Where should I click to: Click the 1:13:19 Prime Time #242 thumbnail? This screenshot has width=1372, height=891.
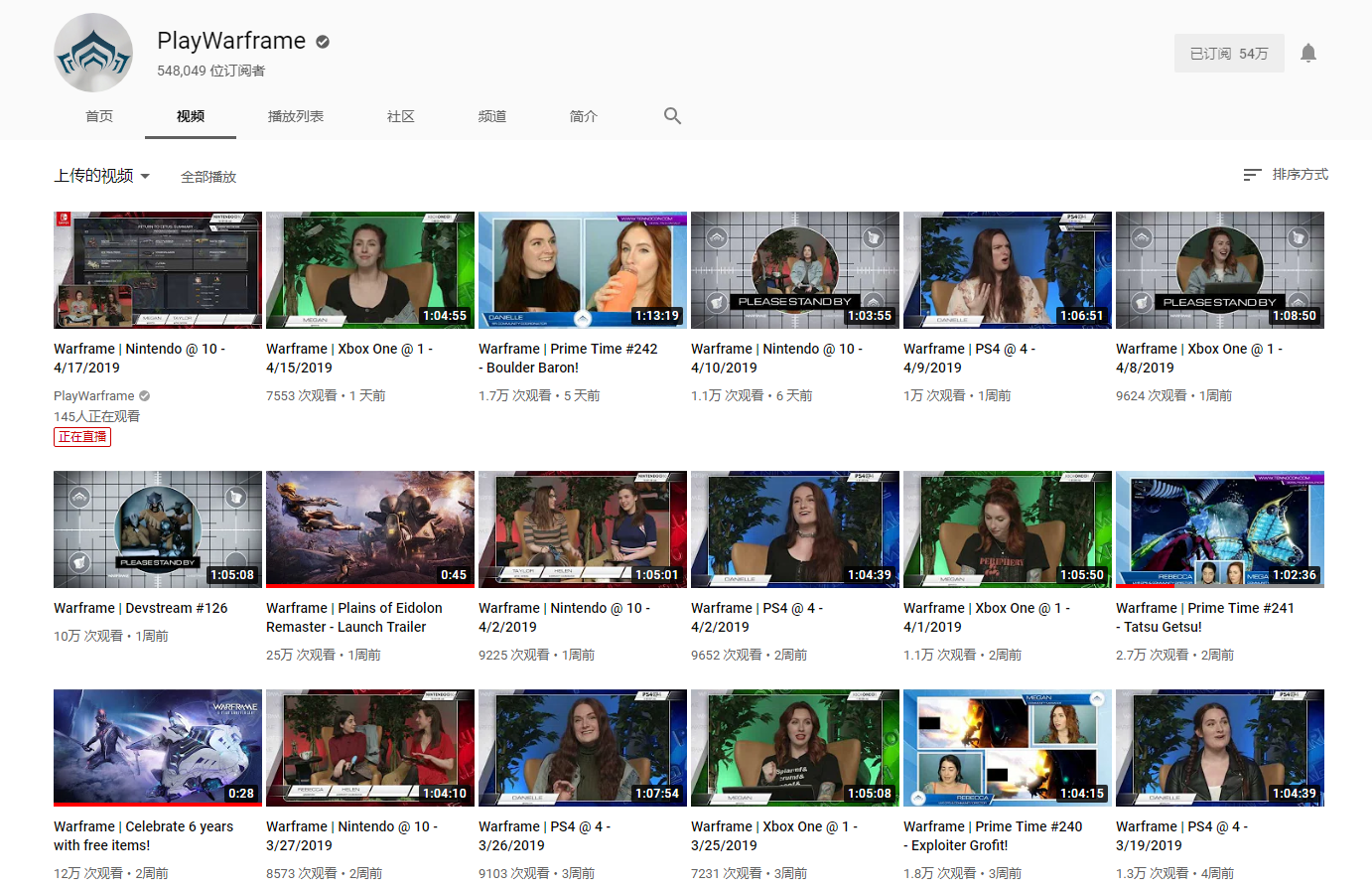583,270
